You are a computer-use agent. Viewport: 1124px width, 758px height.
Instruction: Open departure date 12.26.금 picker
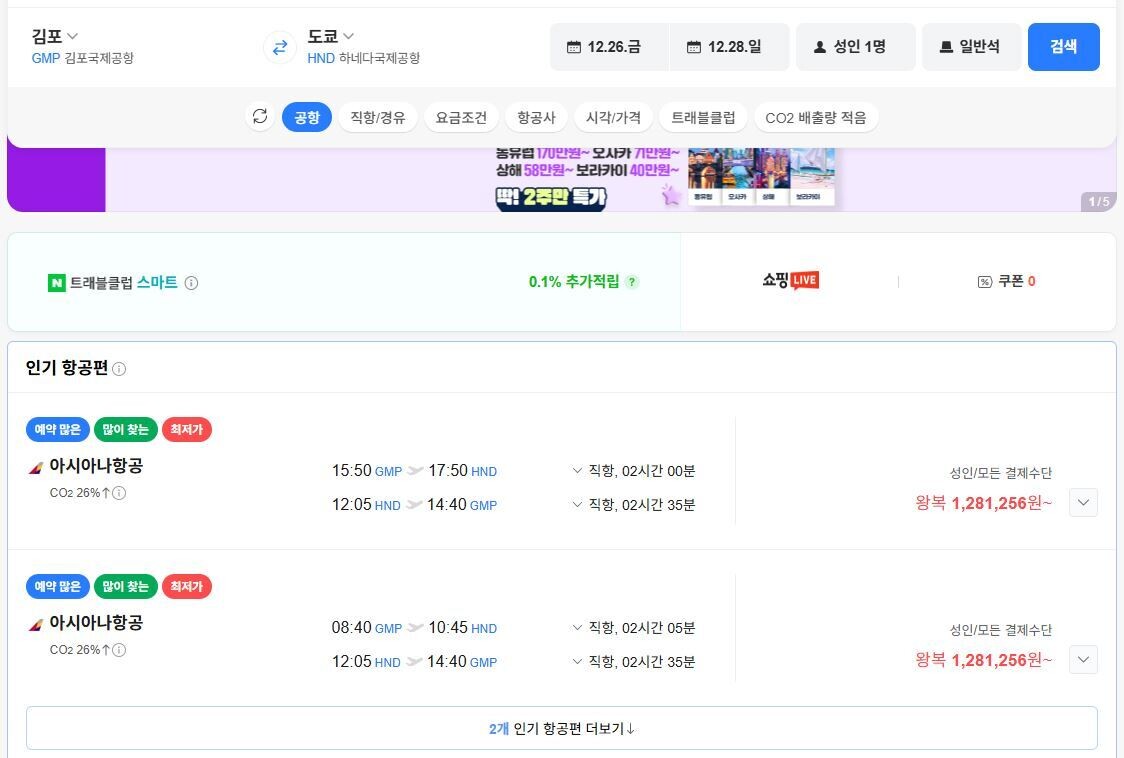609,47
